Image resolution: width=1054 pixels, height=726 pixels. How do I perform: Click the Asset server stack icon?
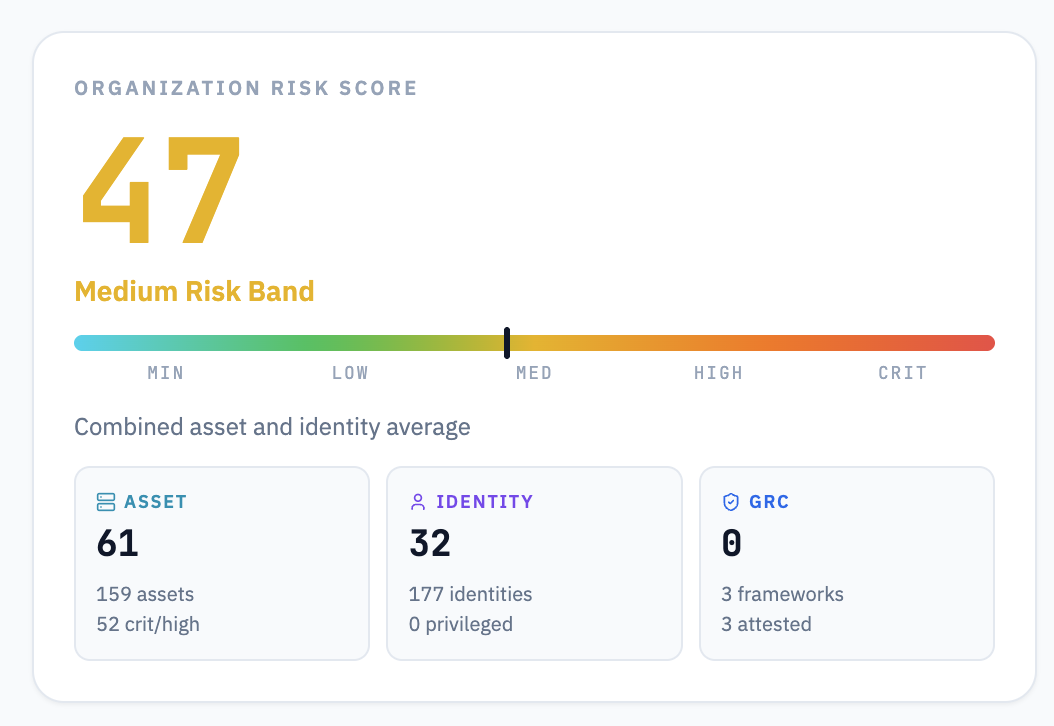106,501
